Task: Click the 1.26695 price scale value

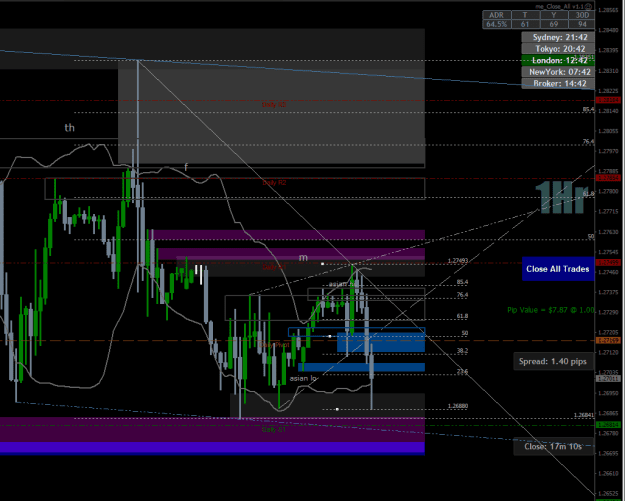Action: [x=609, y=453]
